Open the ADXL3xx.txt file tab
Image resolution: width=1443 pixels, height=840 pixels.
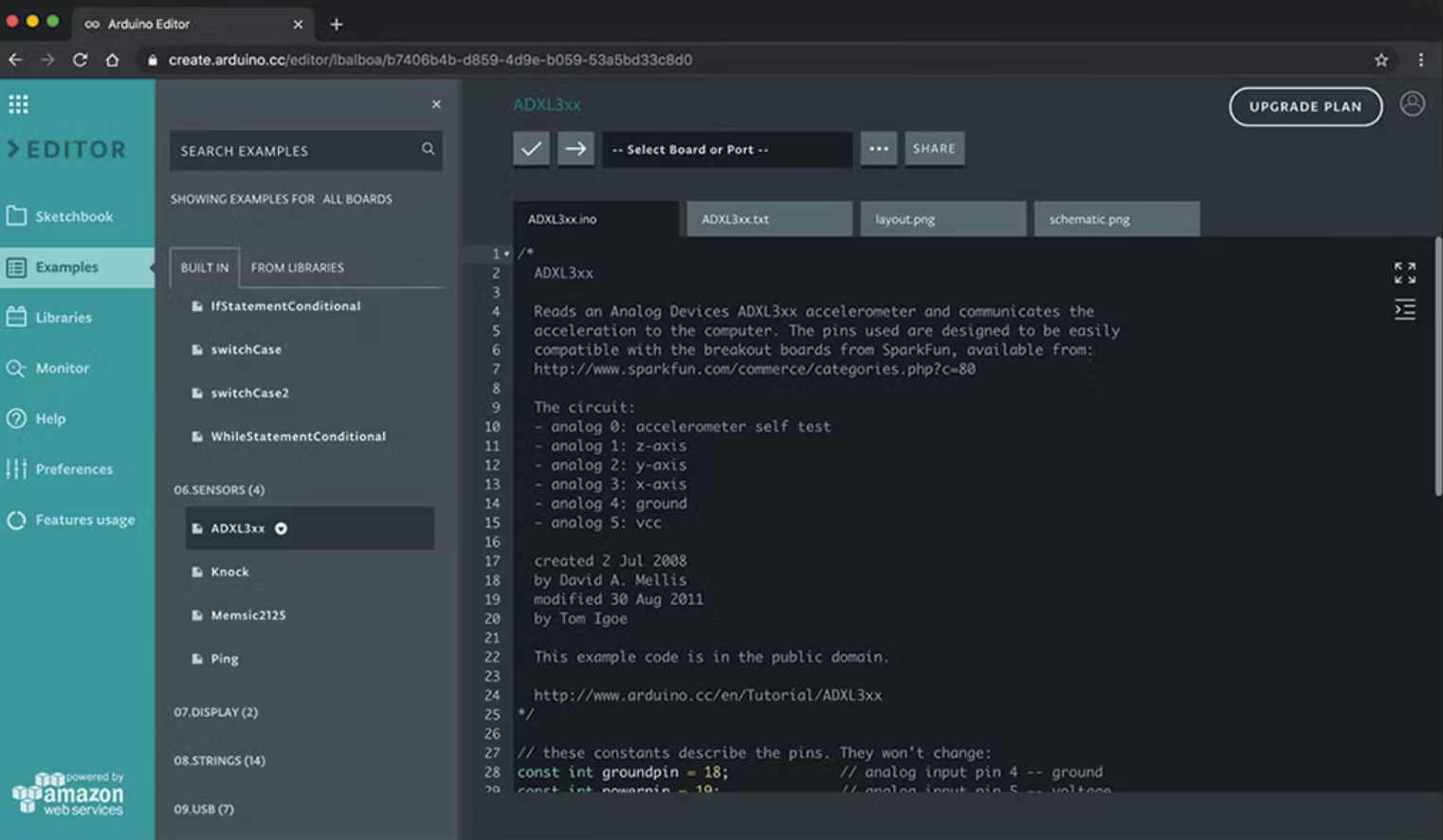click(769, 219)
